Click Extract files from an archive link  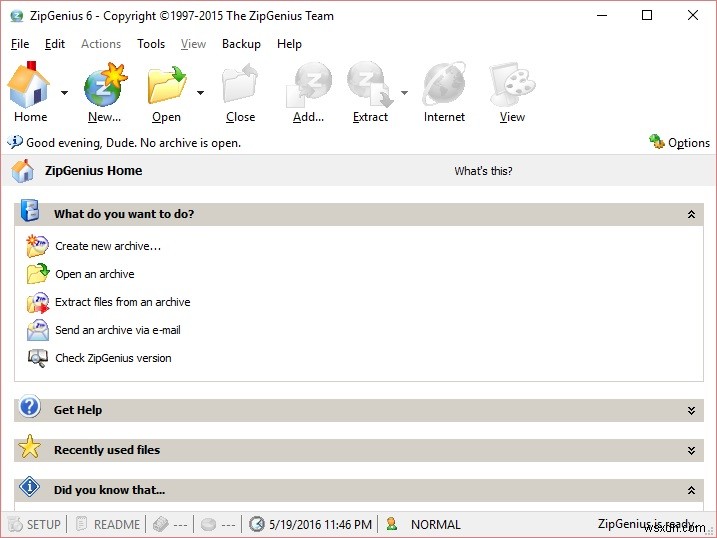point(123,302)
